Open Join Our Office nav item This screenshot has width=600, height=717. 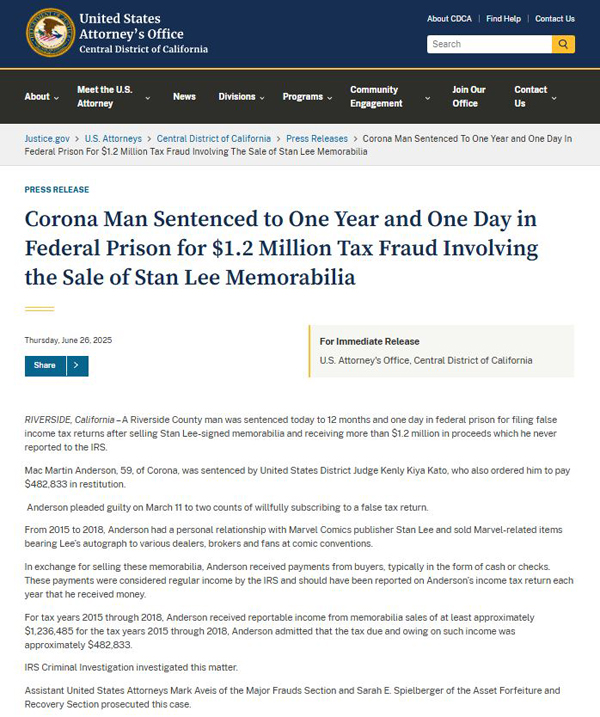[x=469, y=96]
